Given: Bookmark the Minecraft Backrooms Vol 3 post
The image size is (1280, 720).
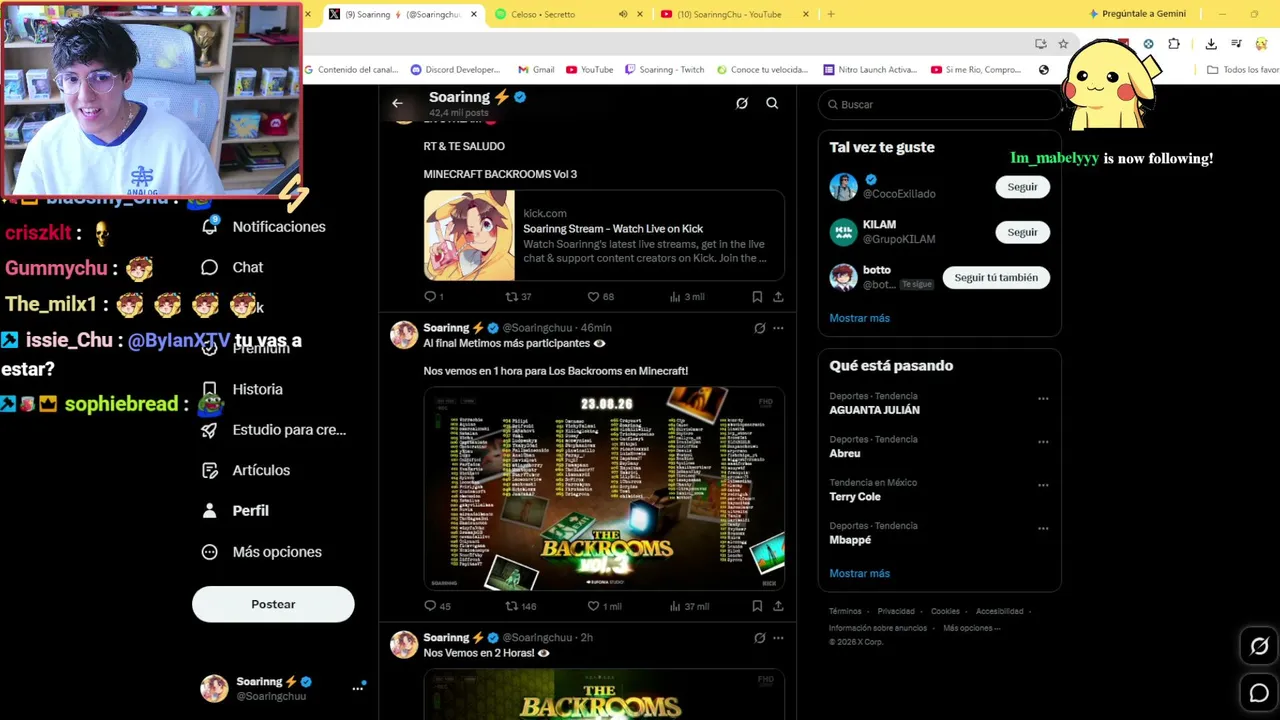Looking at the screenshot, I should point(757,296).
